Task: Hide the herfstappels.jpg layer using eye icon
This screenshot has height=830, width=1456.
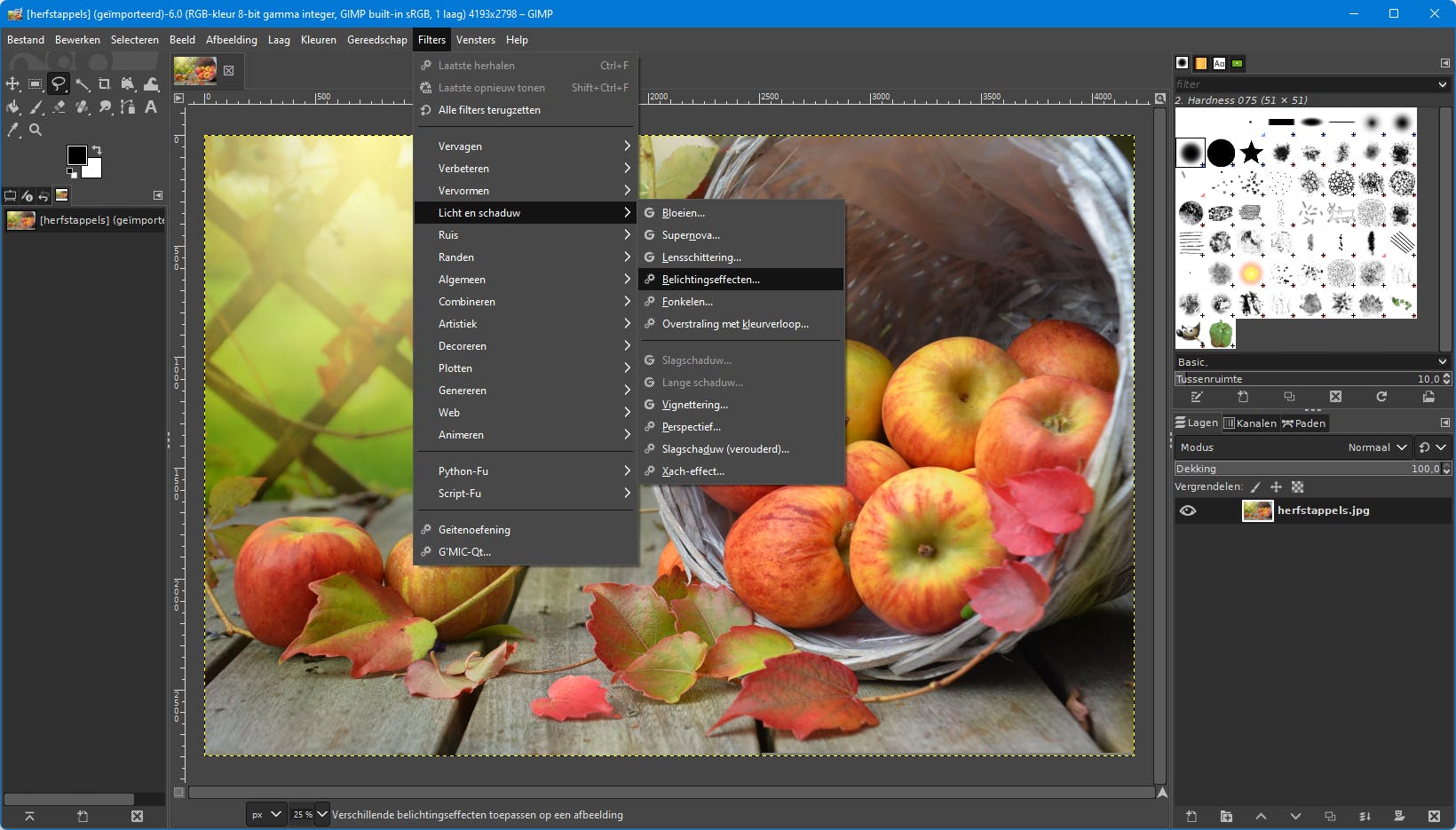Action: (x=1188, y=510)
